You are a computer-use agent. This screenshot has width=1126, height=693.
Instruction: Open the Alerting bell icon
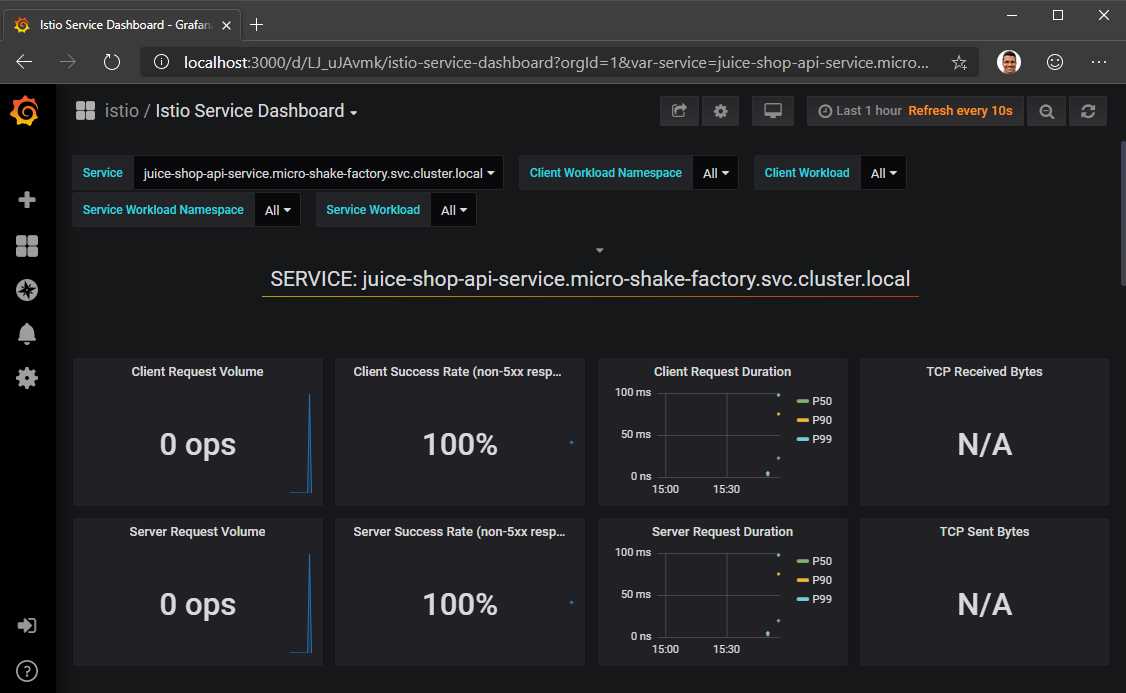pyautogui.click(x=26, y=334)
